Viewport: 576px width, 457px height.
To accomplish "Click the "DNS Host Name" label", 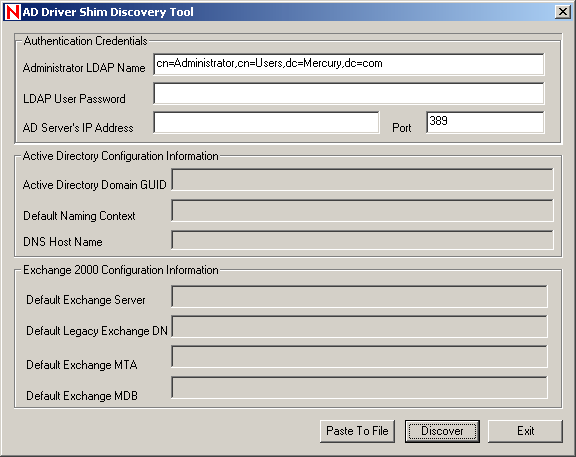I will click(x=62, y=242).
